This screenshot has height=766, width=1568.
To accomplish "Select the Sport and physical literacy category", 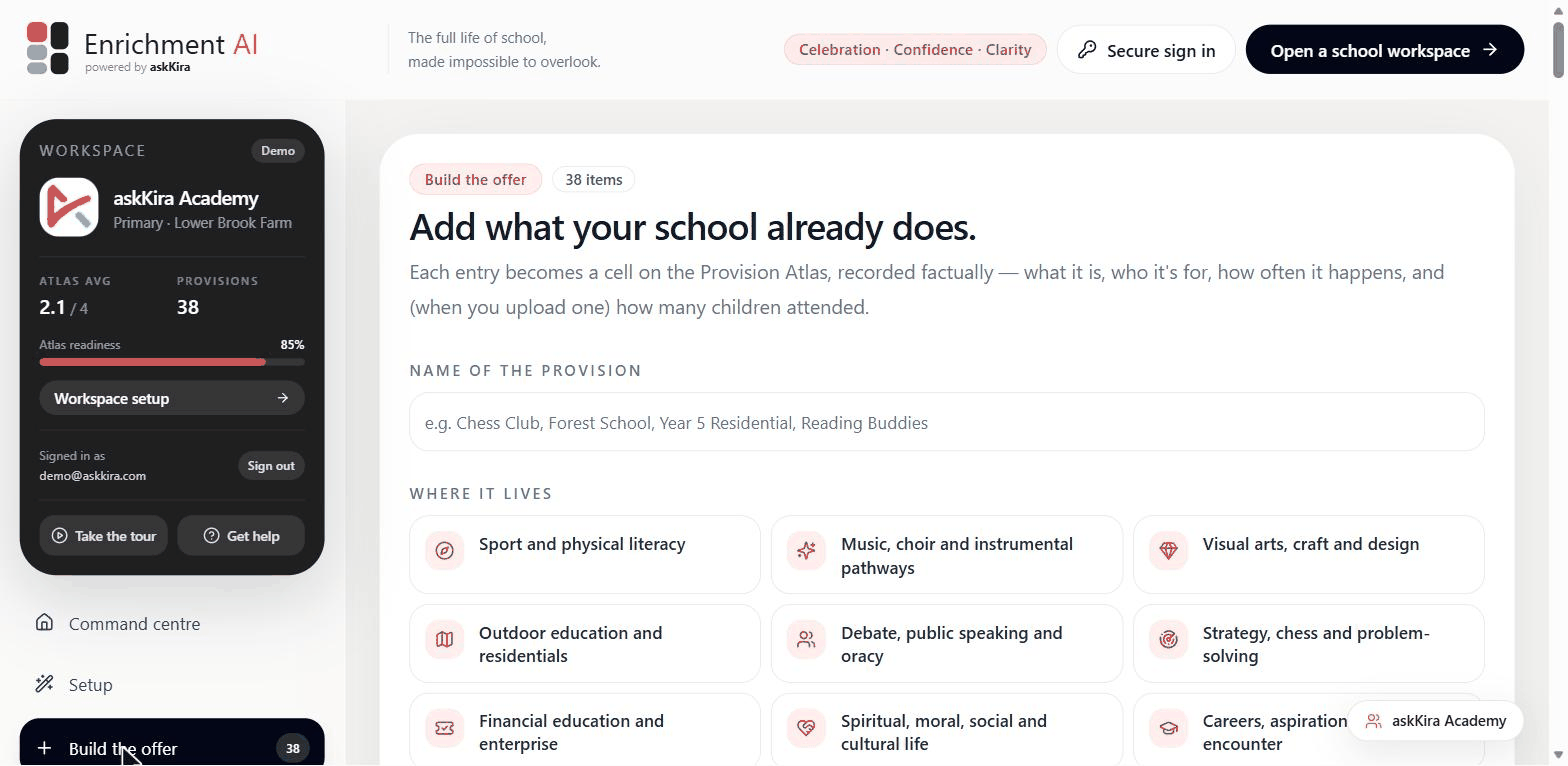I will 584,554.
